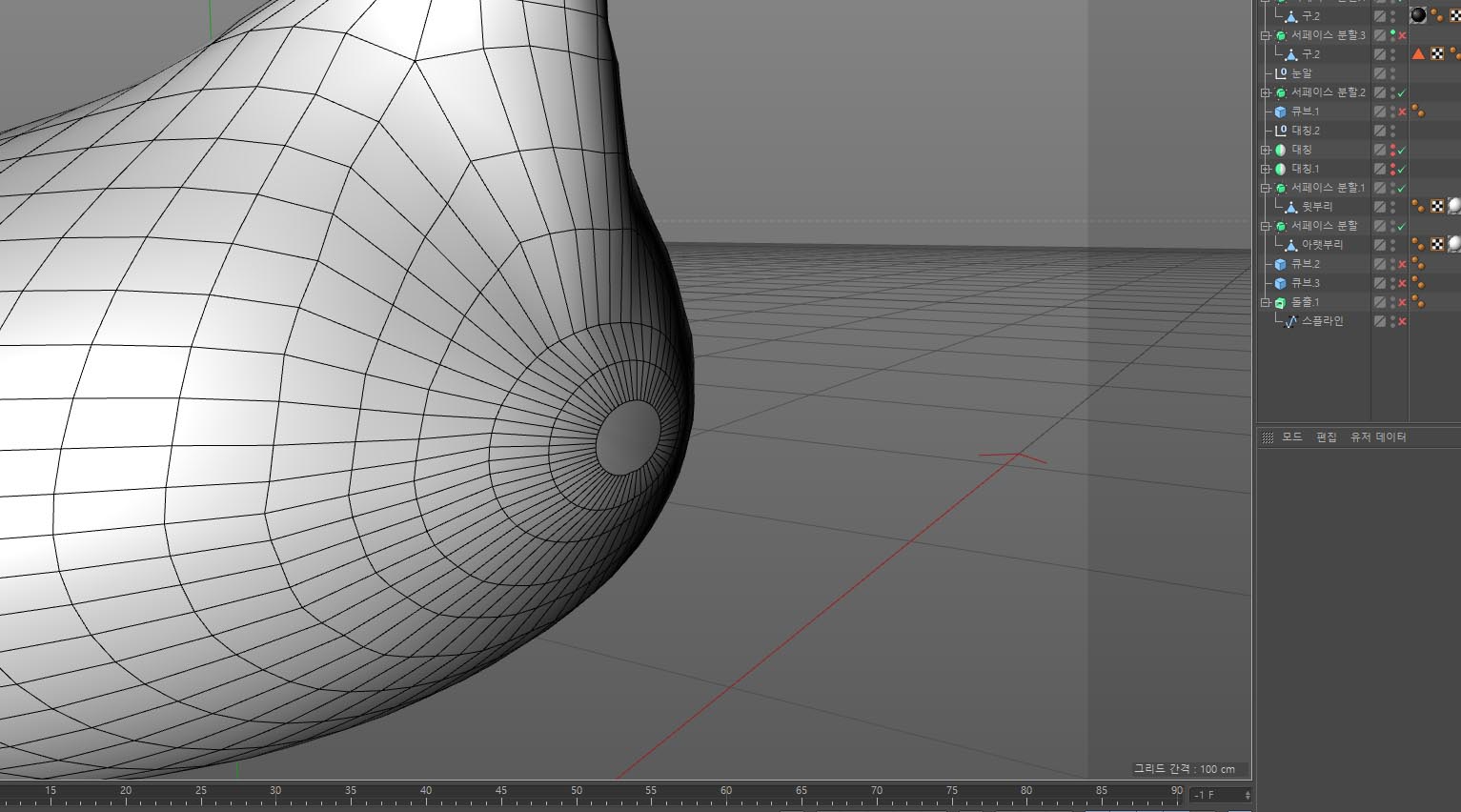Click the orange triangle tag on 구.2
Viewport: 1461px width, 812px height.
[x=1418, y=54]
